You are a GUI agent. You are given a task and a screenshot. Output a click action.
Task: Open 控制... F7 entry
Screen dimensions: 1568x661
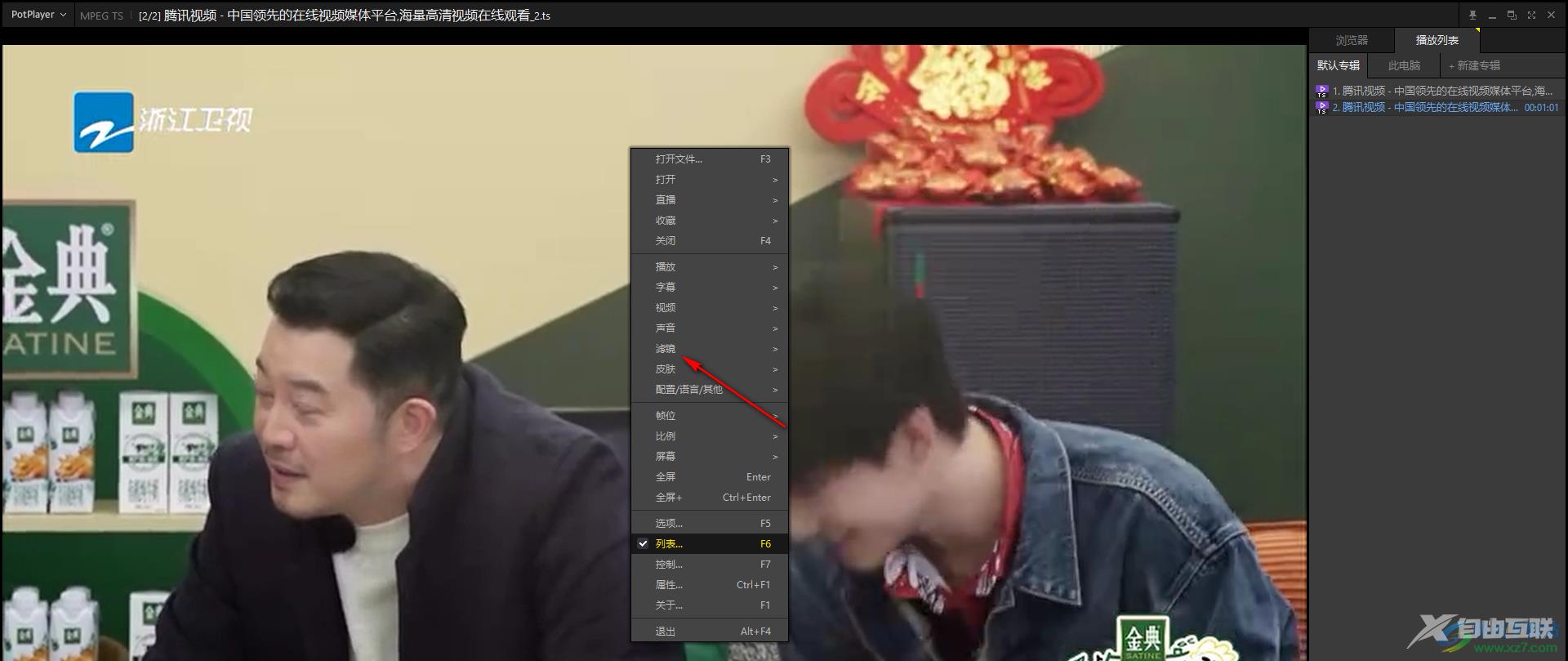click(709, 564)
